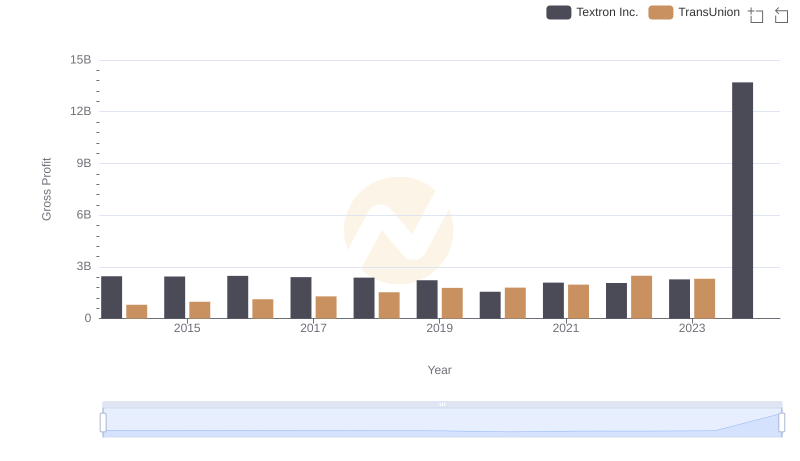Click the tall Textron Inc. bar for 2024
The image size is (800, 461).
[742, 200]
